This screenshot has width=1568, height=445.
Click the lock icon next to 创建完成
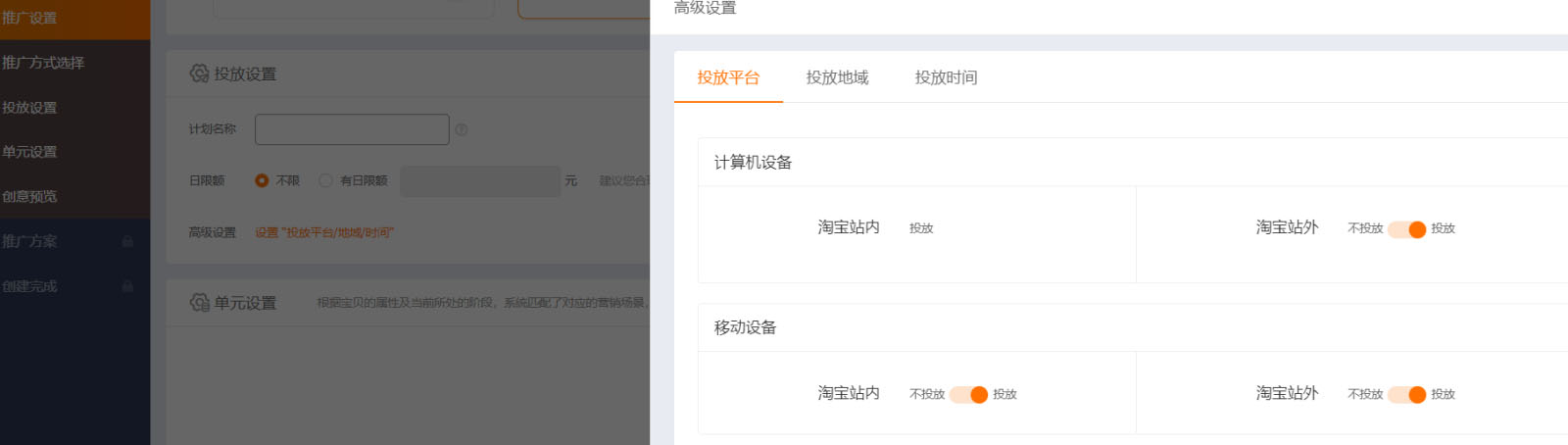[x=127, y=286]
